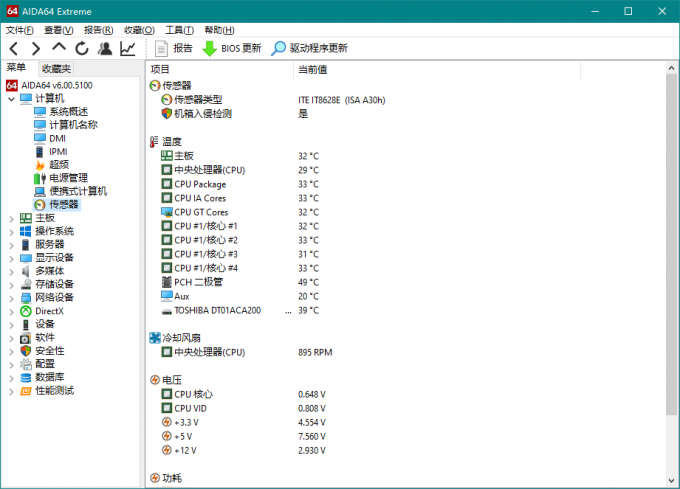Go back with the left arrow toolbar icon
The width and height of the screenshot is (680, 489).
coord(13,49)
